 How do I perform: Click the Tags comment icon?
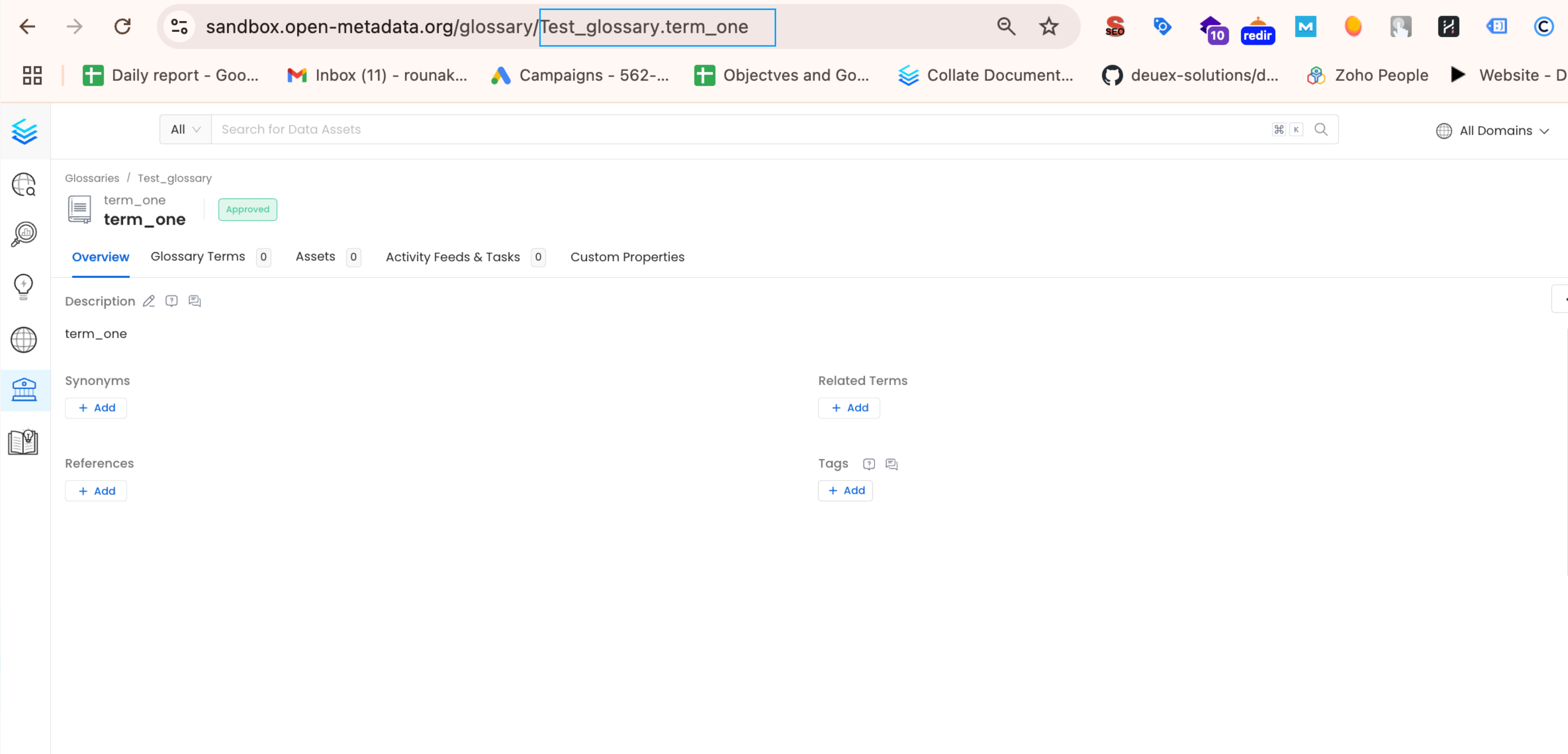click(x=891, y=463)
